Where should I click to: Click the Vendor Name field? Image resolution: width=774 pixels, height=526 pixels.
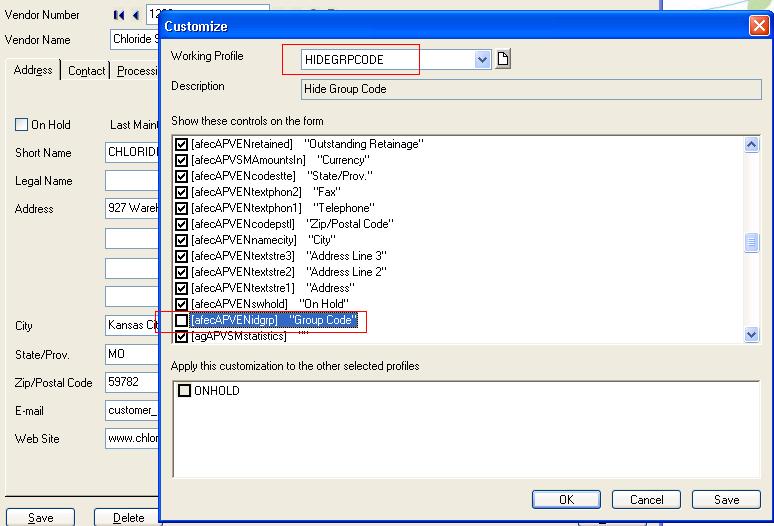(x=135, y=39)
